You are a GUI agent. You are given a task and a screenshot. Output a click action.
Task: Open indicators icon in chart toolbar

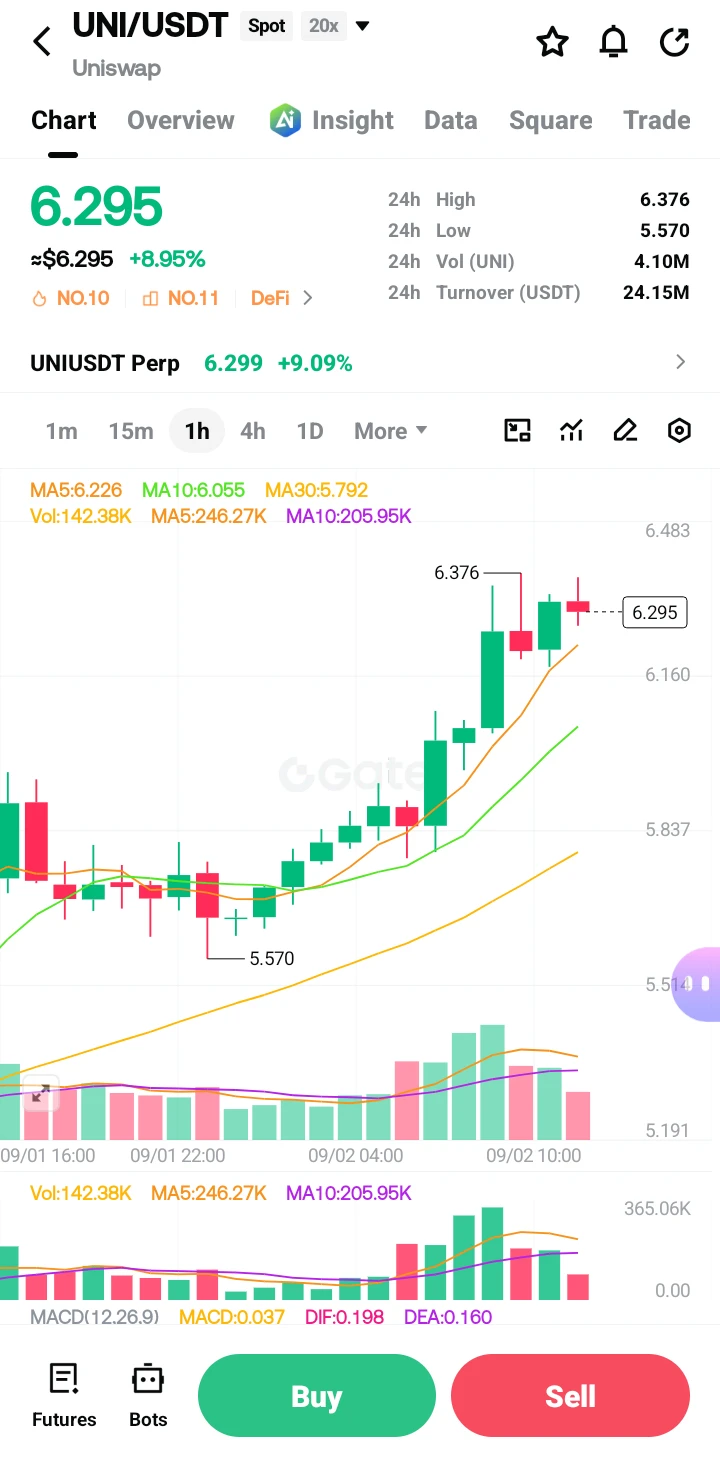571,431
